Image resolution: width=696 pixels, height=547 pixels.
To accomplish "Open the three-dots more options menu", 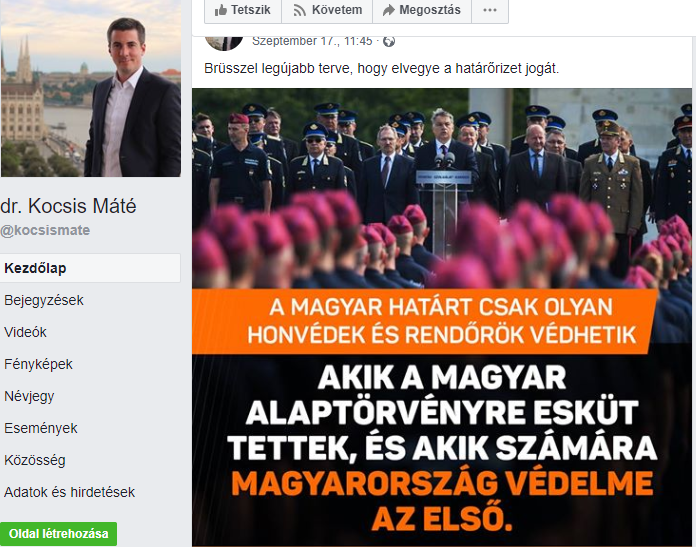I will 490,10.
